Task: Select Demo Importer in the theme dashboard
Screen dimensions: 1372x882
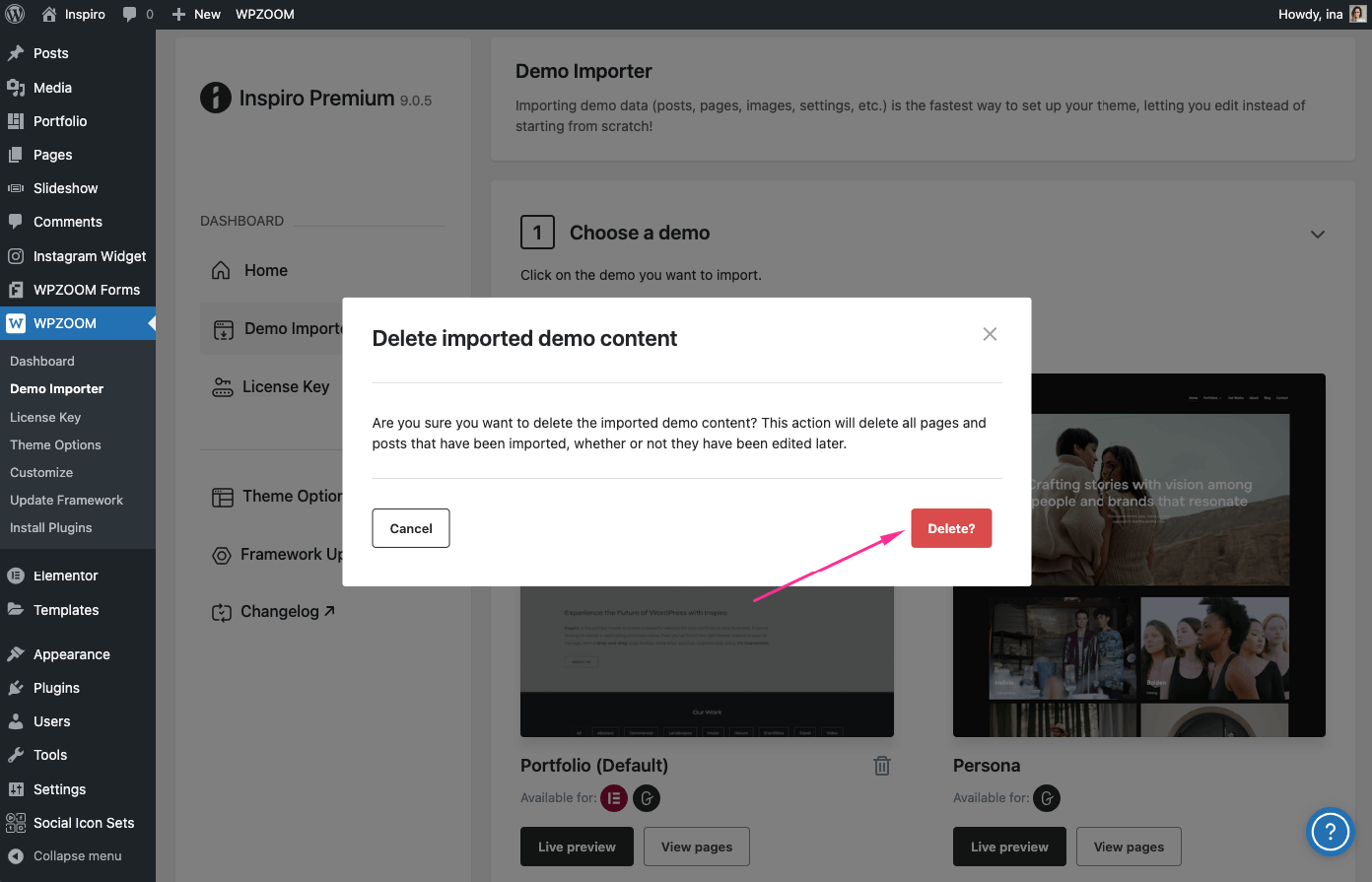Action: click(273, 328)
